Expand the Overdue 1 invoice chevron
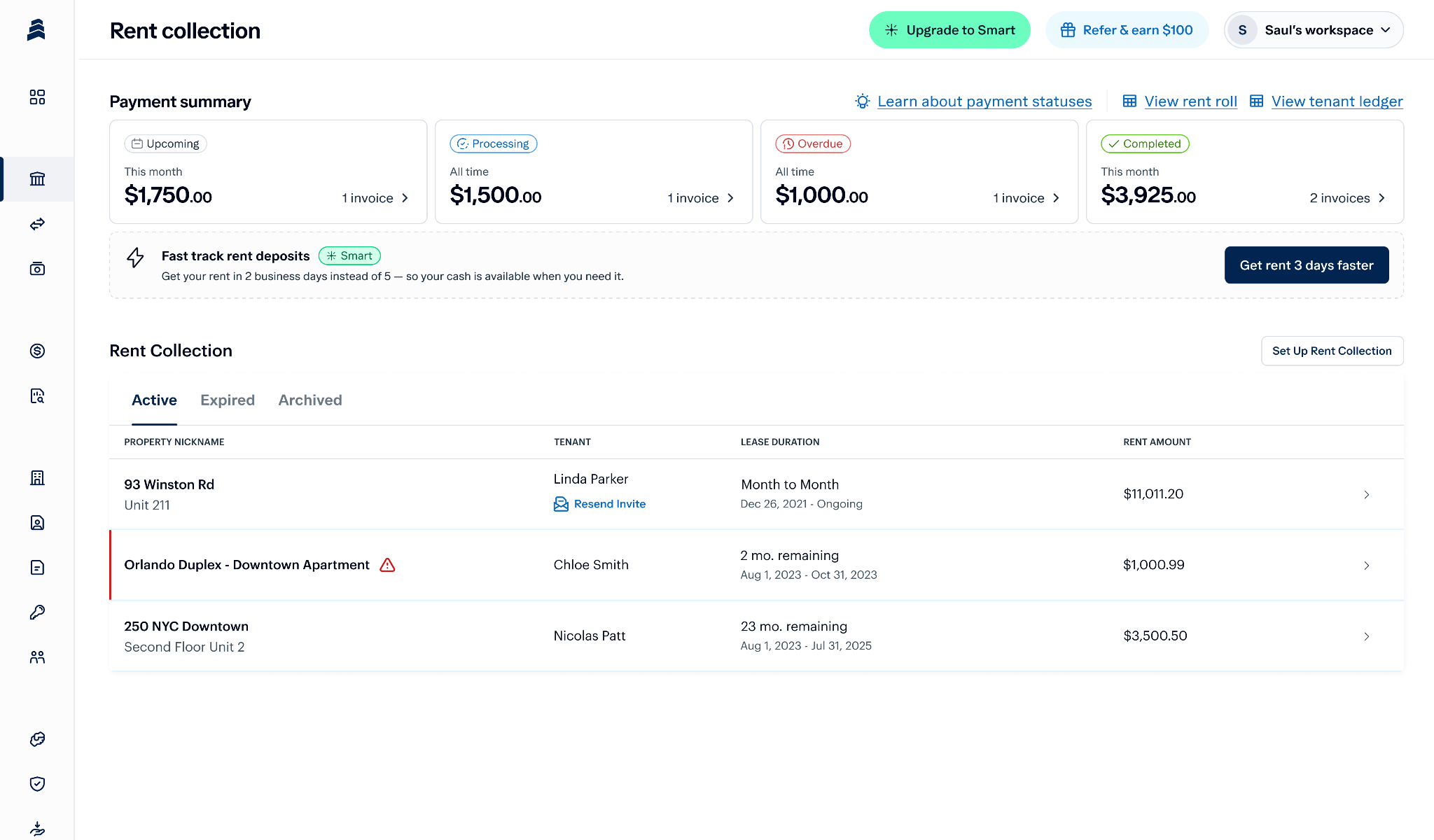 pos(1056,198)
